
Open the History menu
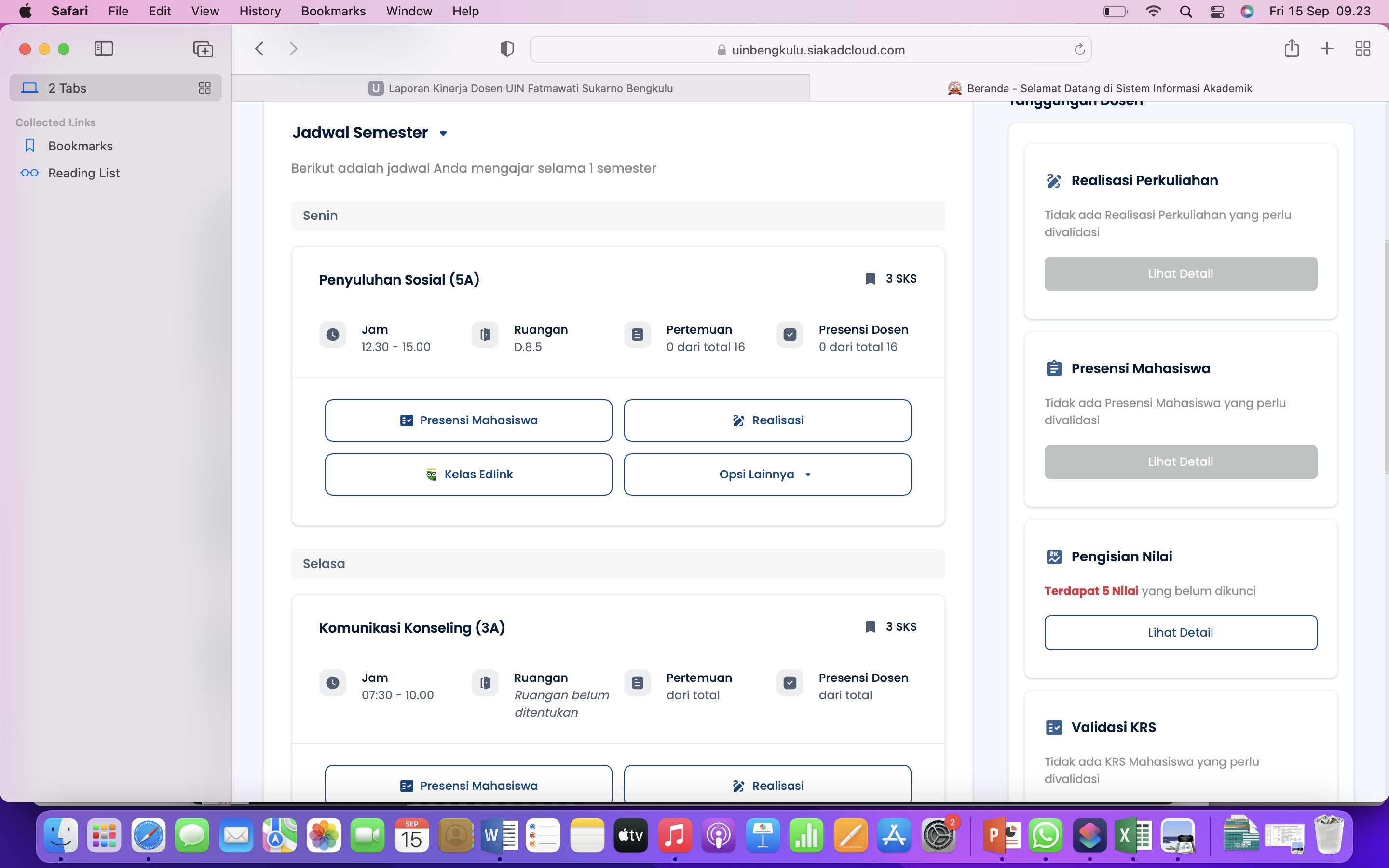[x=259, y=11]
